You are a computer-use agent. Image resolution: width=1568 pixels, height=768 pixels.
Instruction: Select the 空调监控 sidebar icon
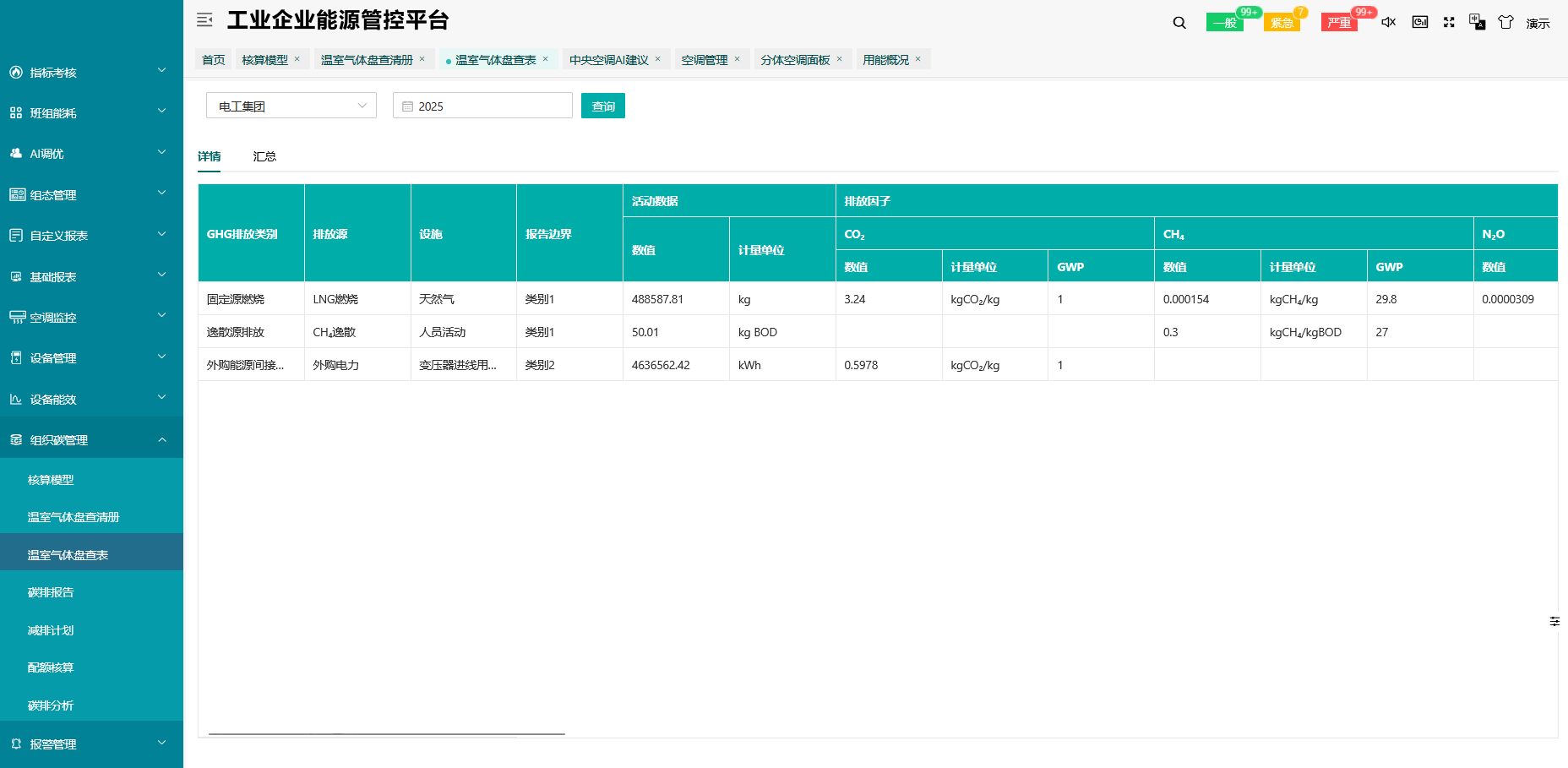[14, 317]
